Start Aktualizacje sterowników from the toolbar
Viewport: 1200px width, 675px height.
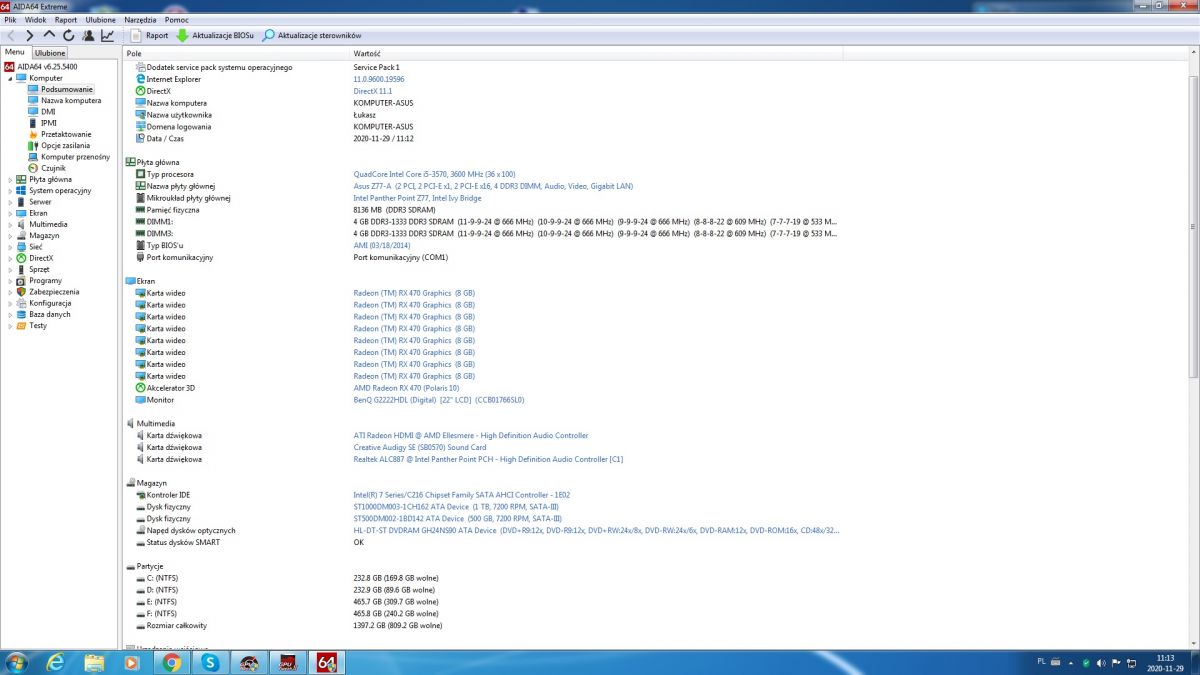(x=311, y=35)
